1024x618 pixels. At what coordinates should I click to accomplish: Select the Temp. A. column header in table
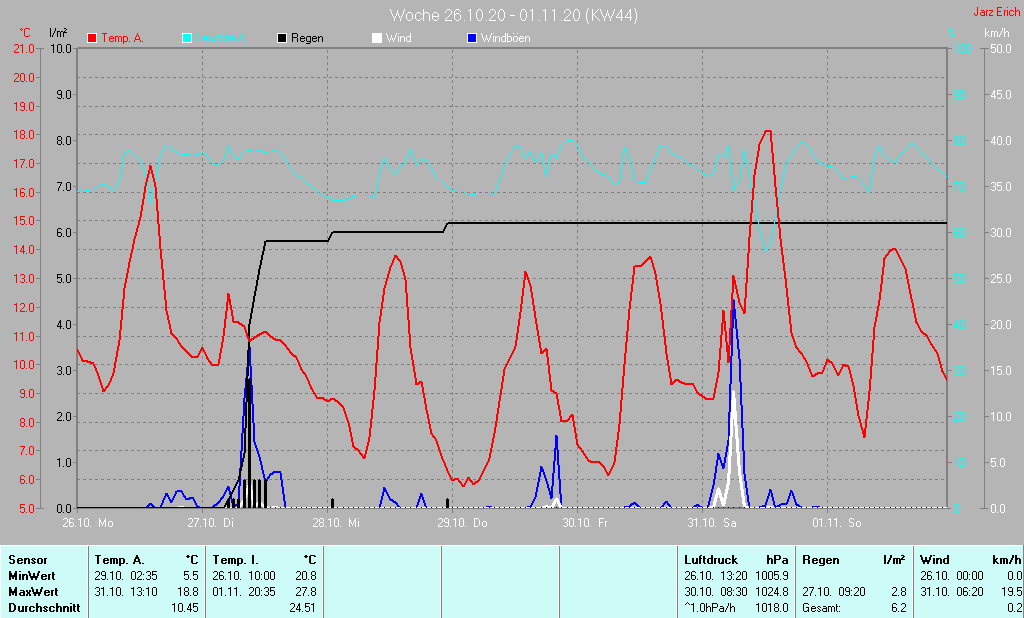pyautogui.click(x=119, y=560)
